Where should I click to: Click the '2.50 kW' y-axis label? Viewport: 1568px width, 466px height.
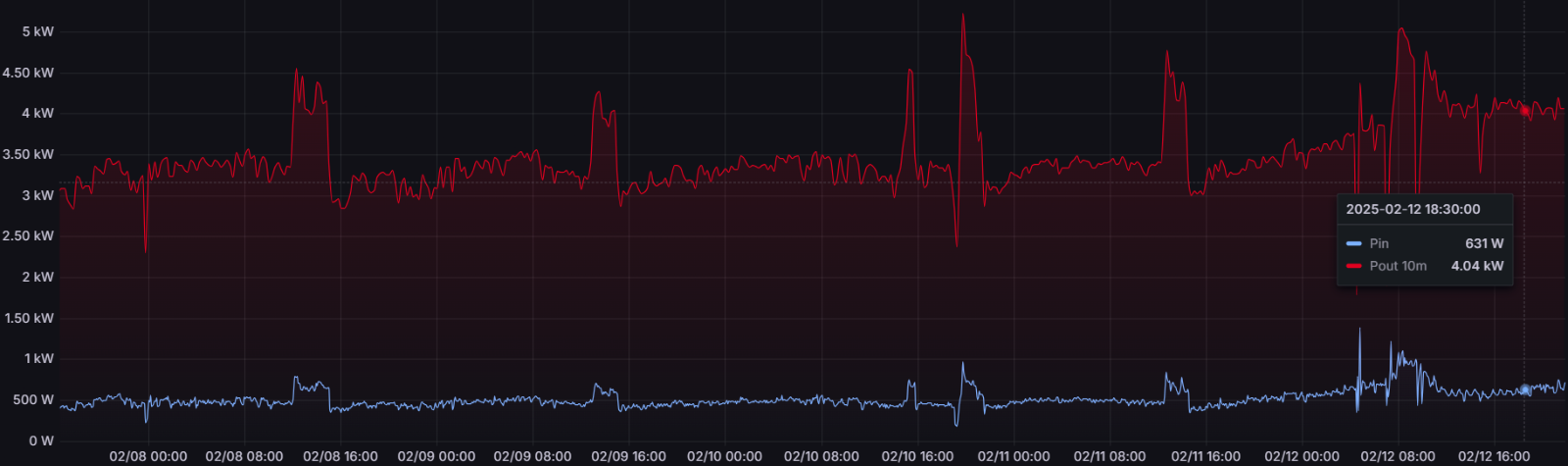28,235
